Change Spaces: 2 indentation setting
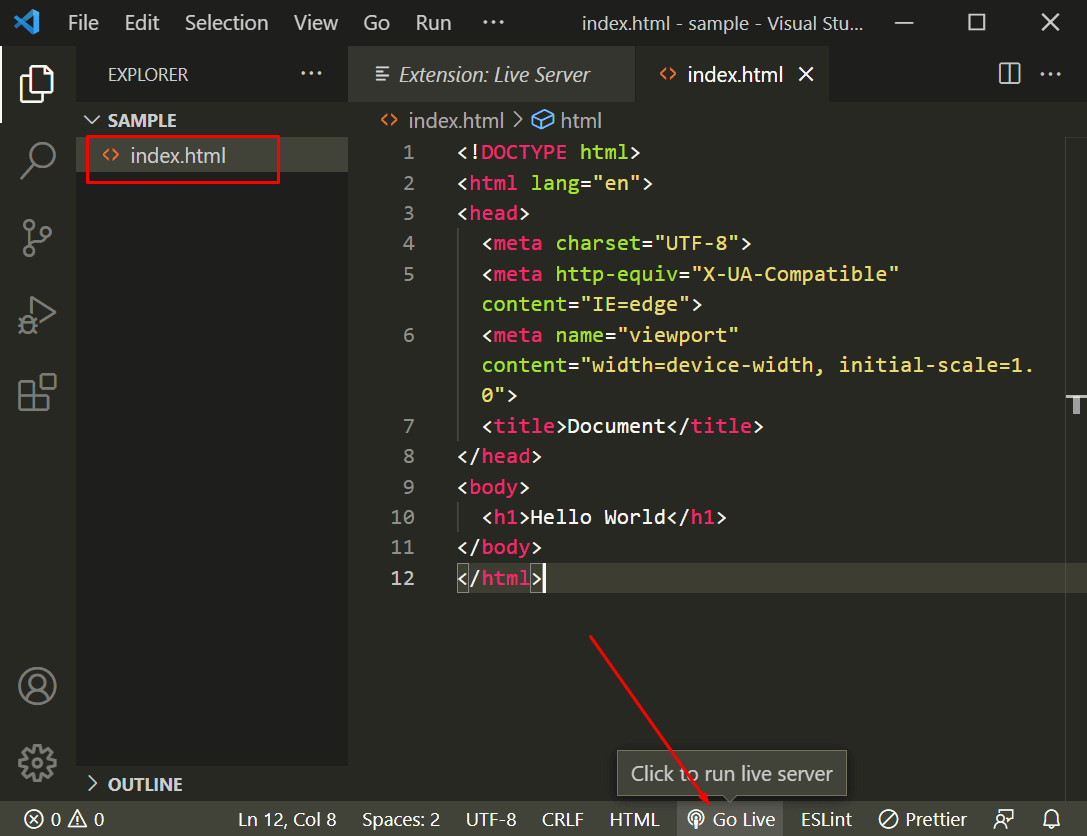This screenshot has width=1087, height=836. click(401, 819)
